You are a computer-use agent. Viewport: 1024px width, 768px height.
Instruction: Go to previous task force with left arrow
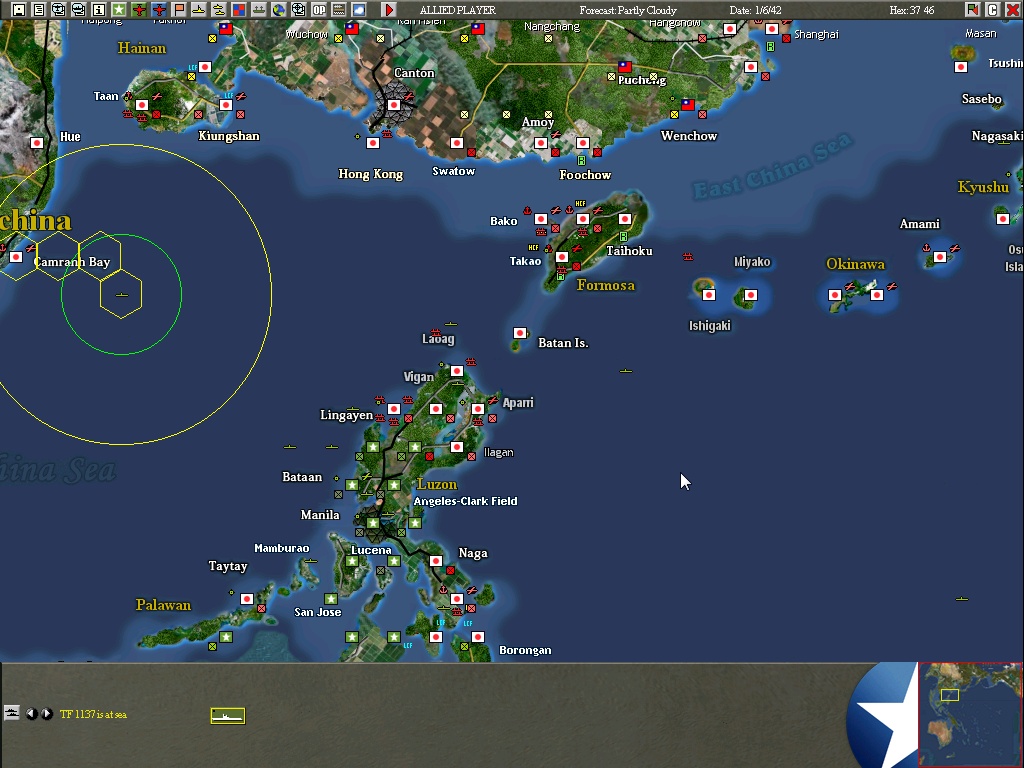coord(31,714)
